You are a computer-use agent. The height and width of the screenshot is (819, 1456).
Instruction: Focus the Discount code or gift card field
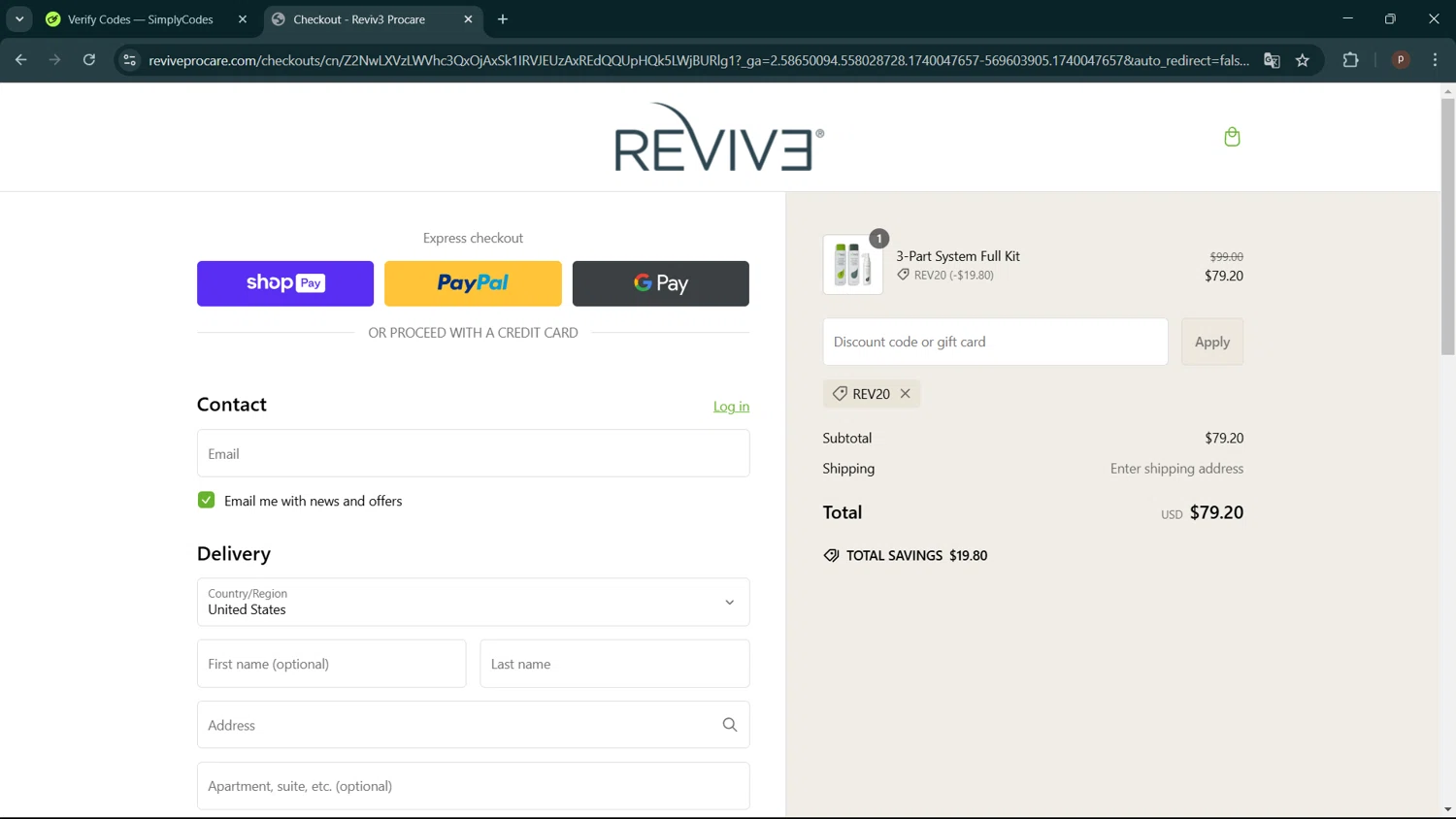coord(995,342)
